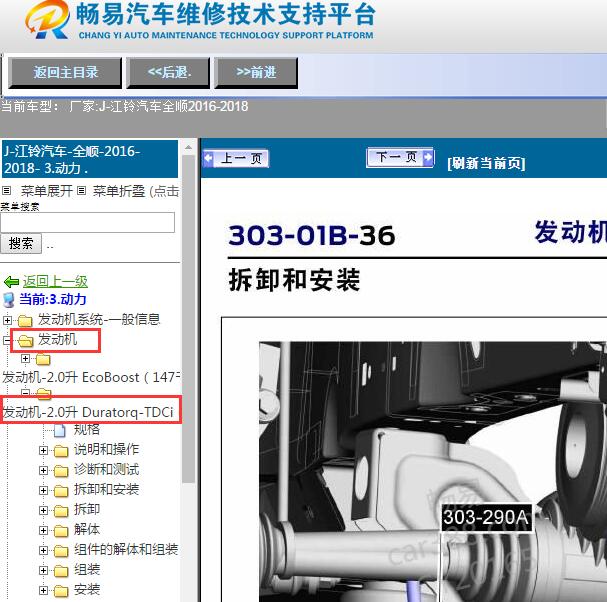Expand the 安装 node
This screenshot has height=602, width=607.
pyautogui.click(x=44, y=591)
